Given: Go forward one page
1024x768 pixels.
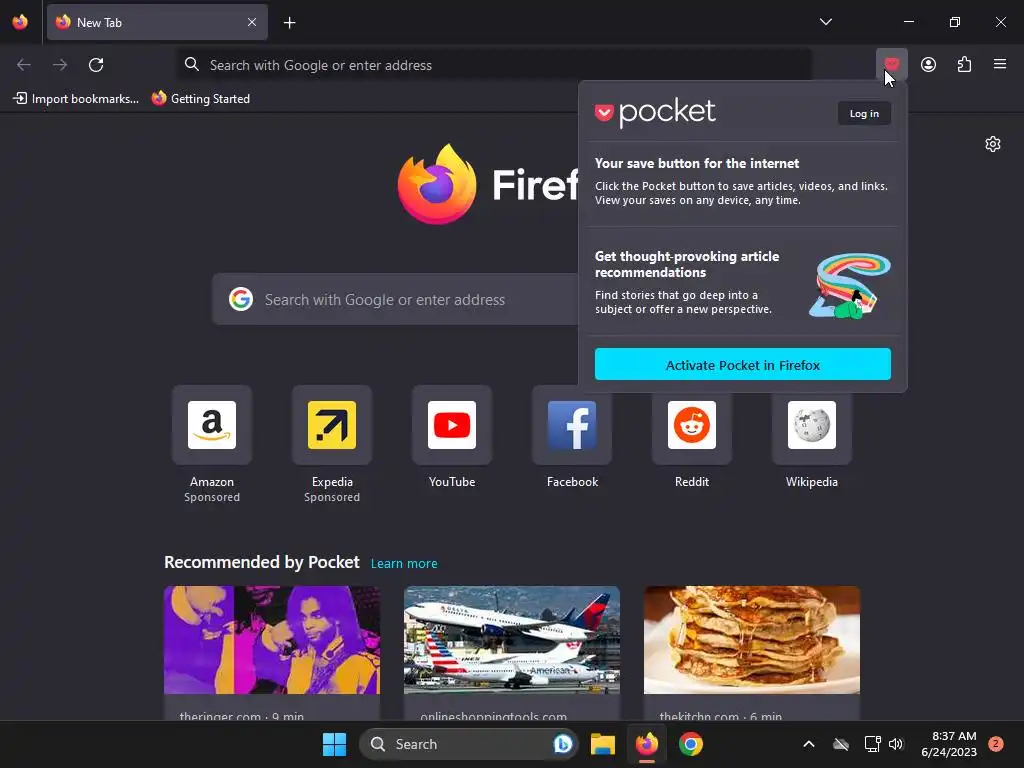Looking at the screenshot, I should click(60, 65).
